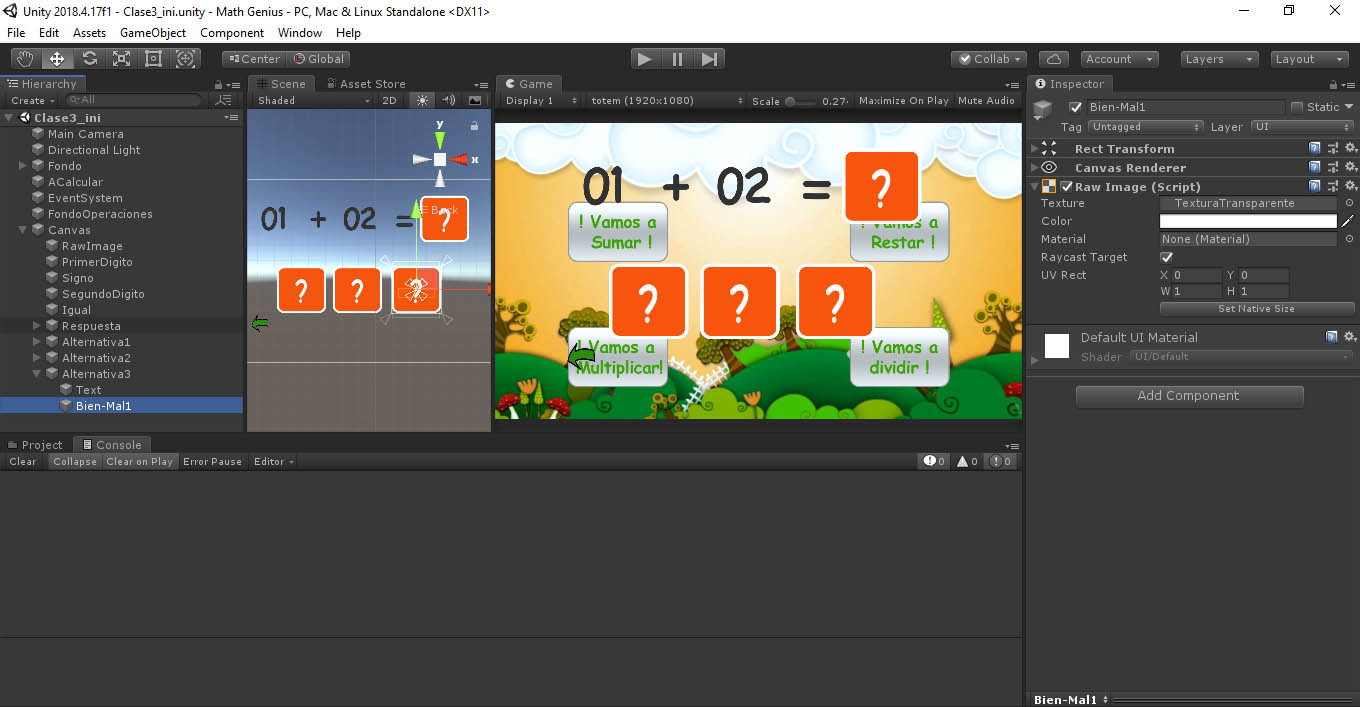Screen dimensions: 1360x707
Task: Select the Scale tool
Action: coord(121,59)
